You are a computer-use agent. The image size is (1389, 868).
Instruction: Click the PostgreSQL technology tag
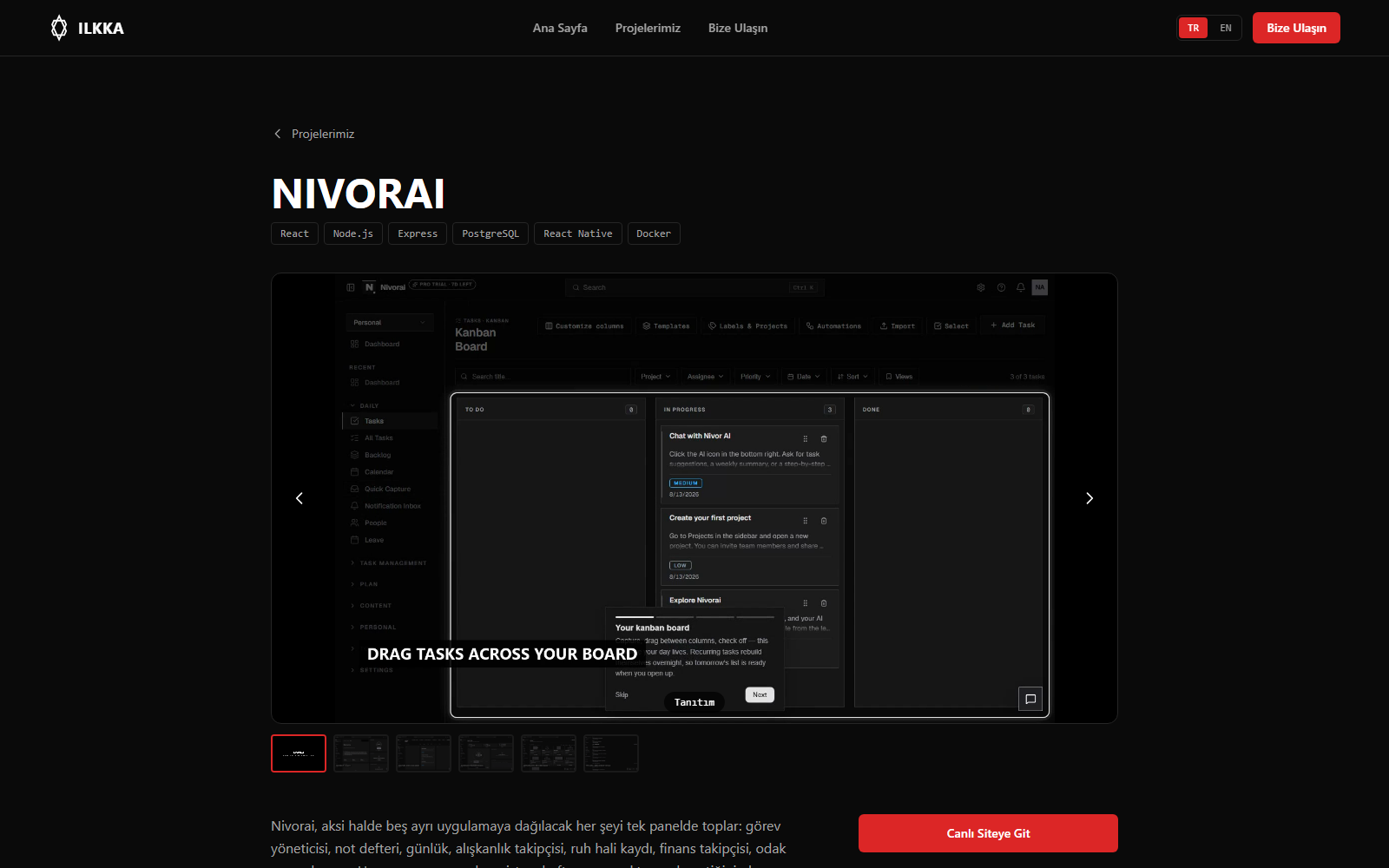click(490, 233)
